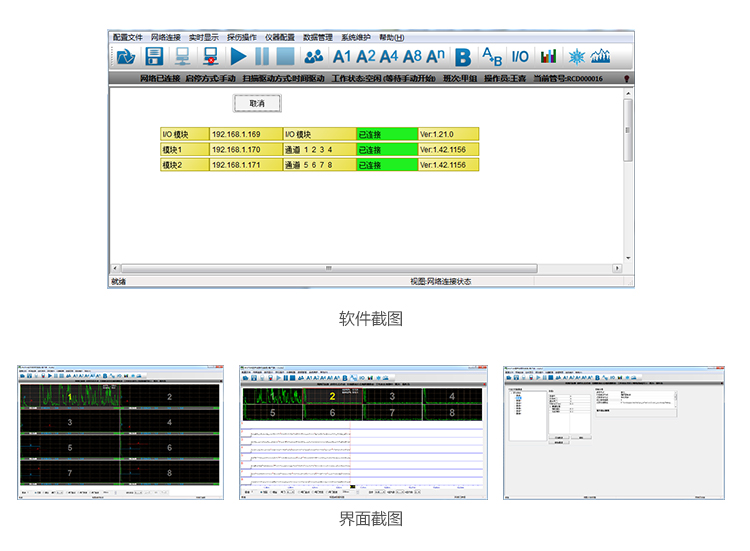
Task: Click the 取消 button
Action: click(257, 103)
